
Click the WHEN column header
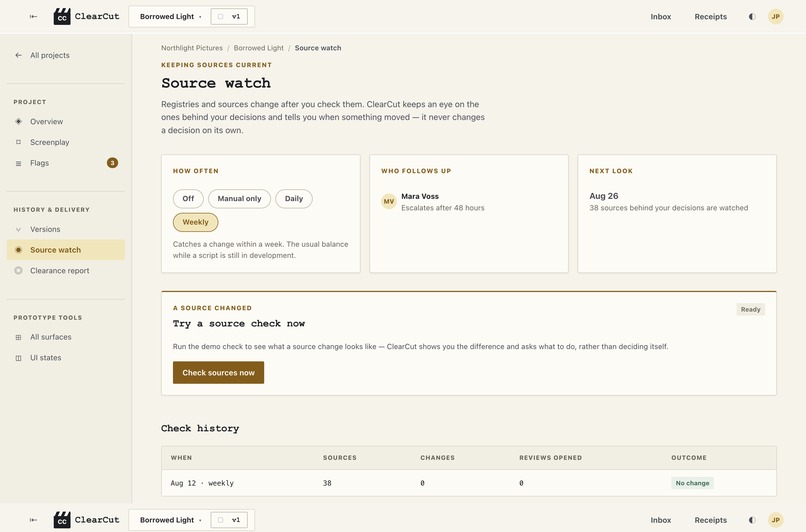(x=181, y=457)
